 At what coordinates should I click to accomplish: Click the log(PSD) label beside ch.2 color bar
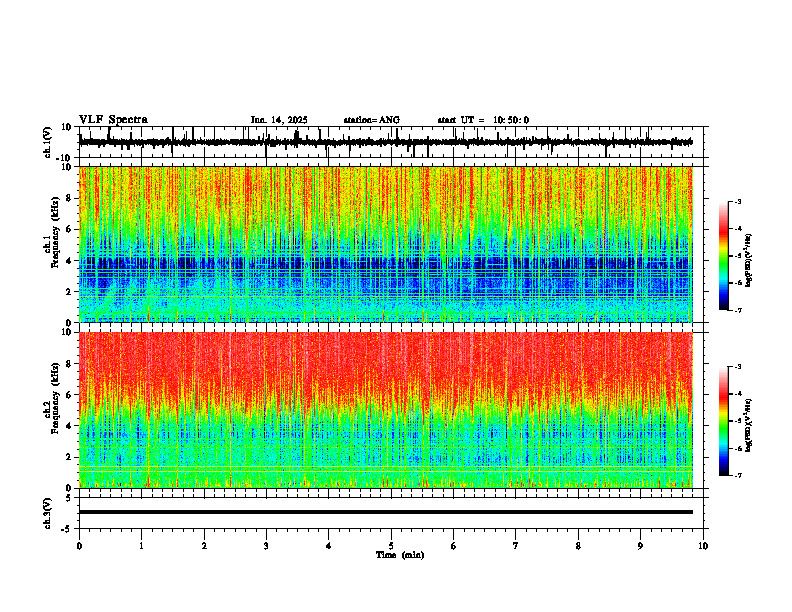[749, 425]
